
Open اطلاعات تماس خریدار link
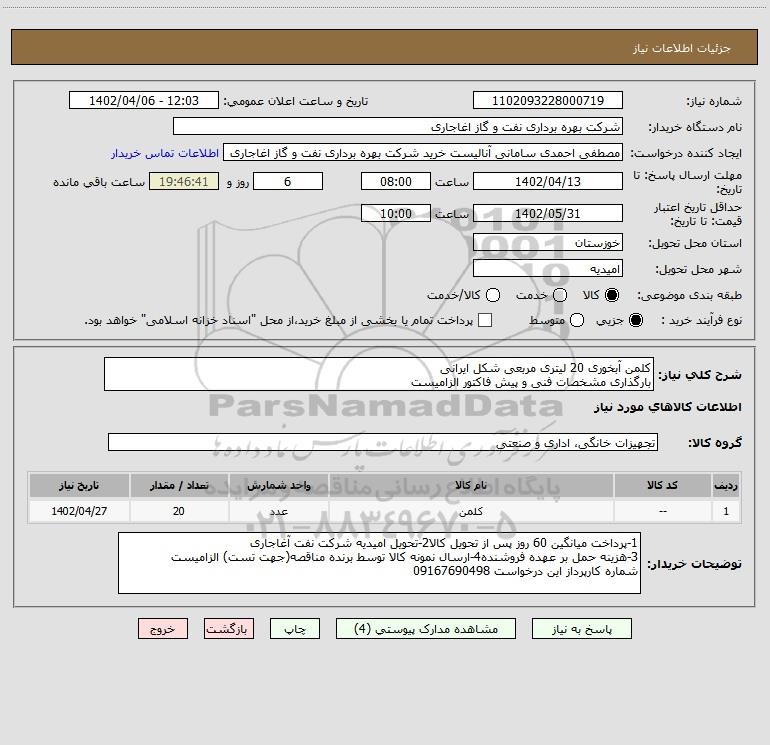pyautogui.click(x=165, y=153)
